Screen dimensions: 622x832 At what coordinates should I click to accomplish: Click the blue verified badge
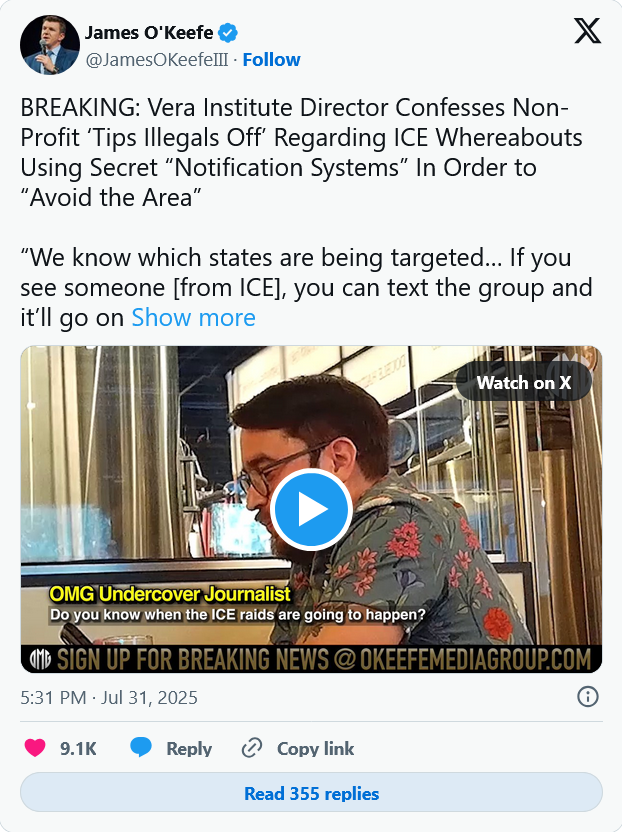[228, 33]
